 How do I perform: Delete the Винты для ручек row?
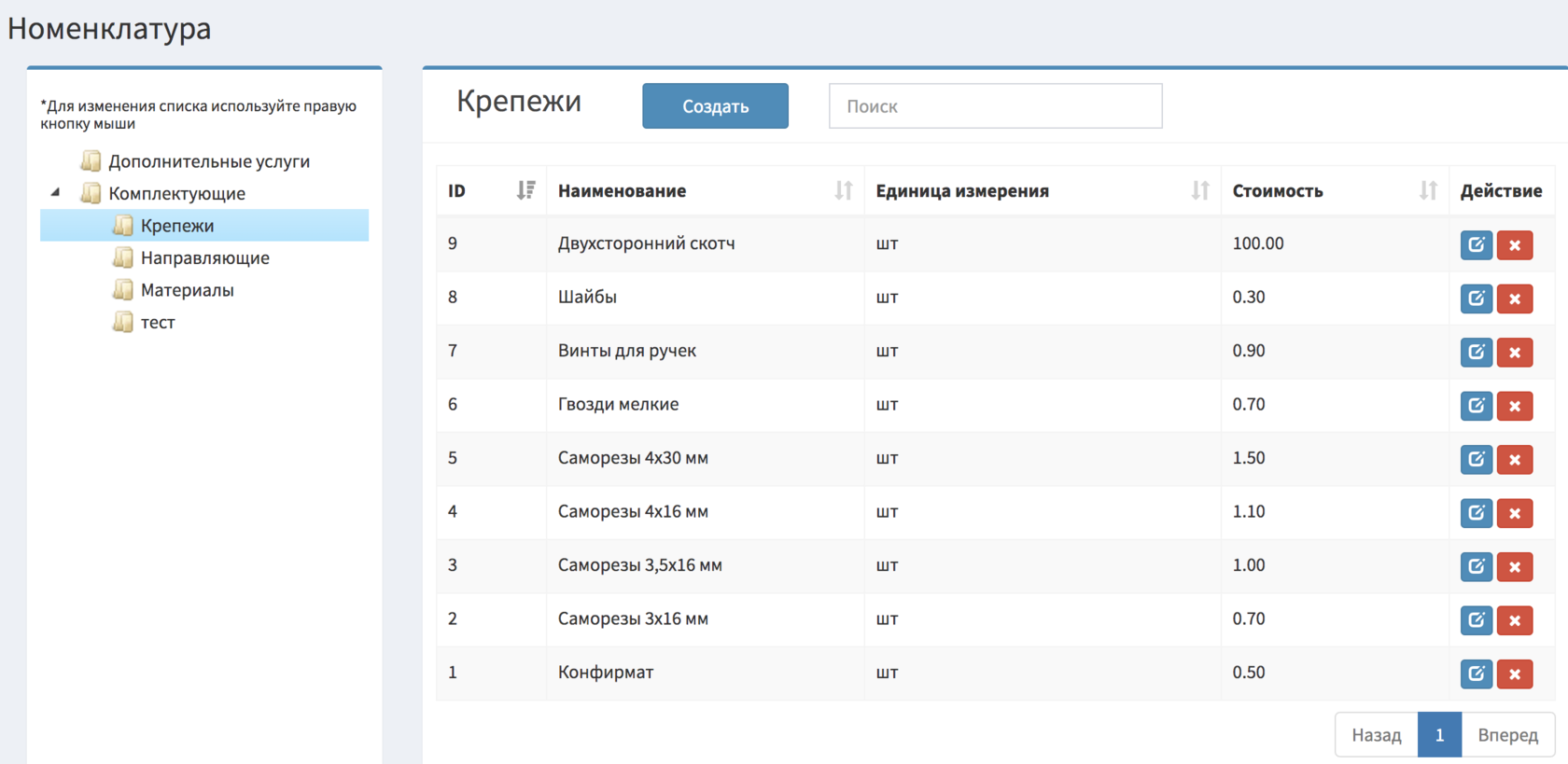(1515, 353)
